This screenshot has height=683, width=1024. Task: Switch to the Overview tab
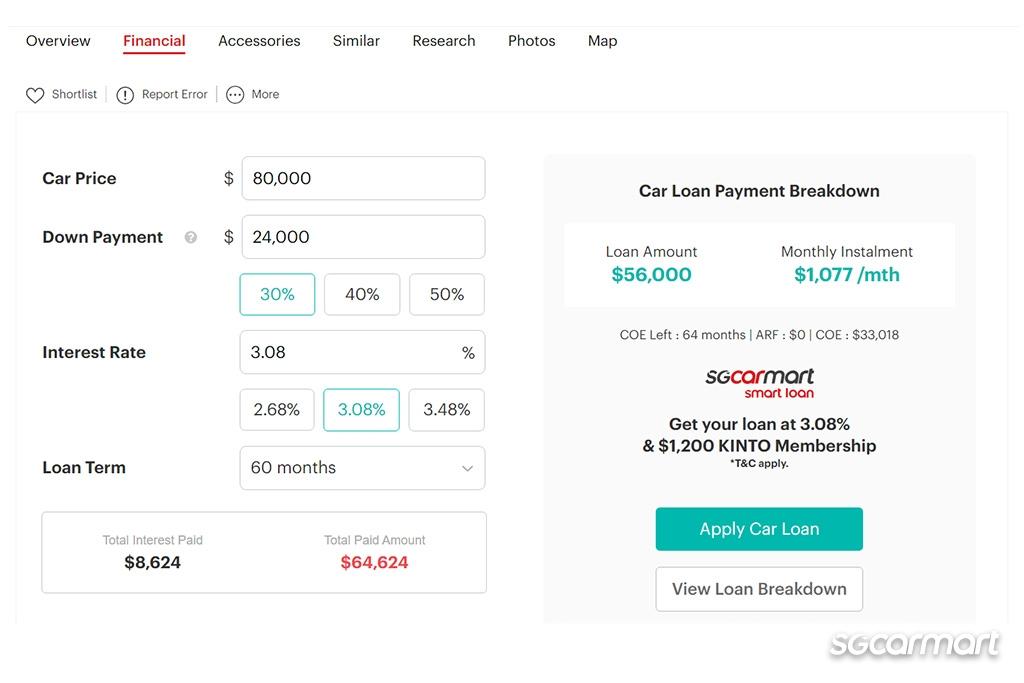point(58,40)
